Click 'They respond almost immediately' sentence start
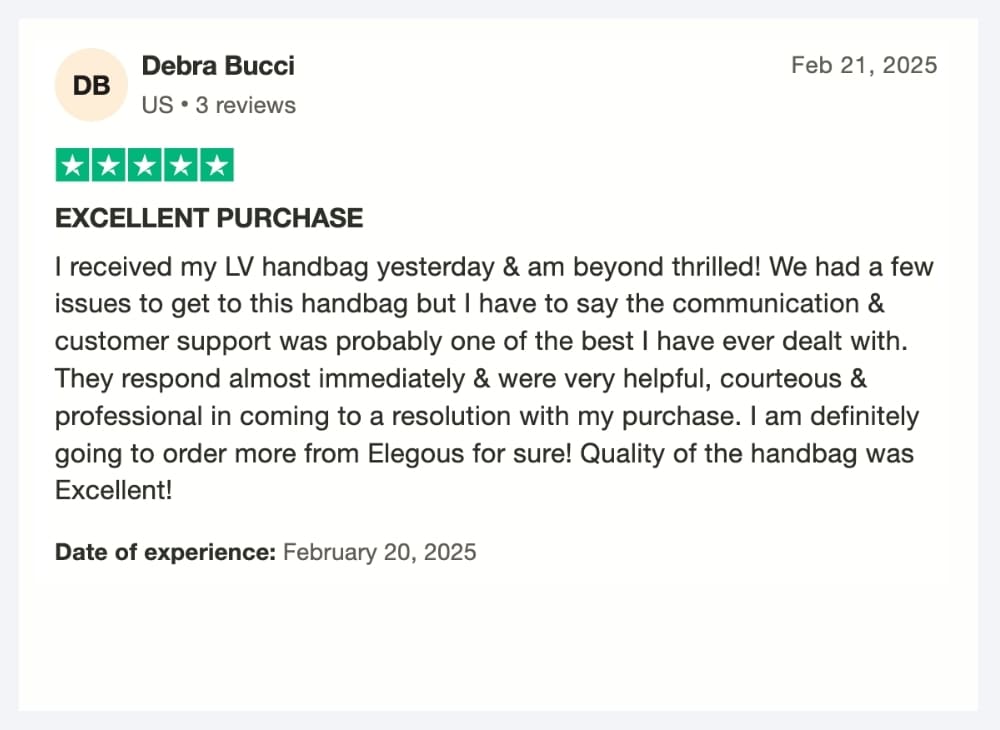Viewport: 1000px width, 730px height. point(260,379)
